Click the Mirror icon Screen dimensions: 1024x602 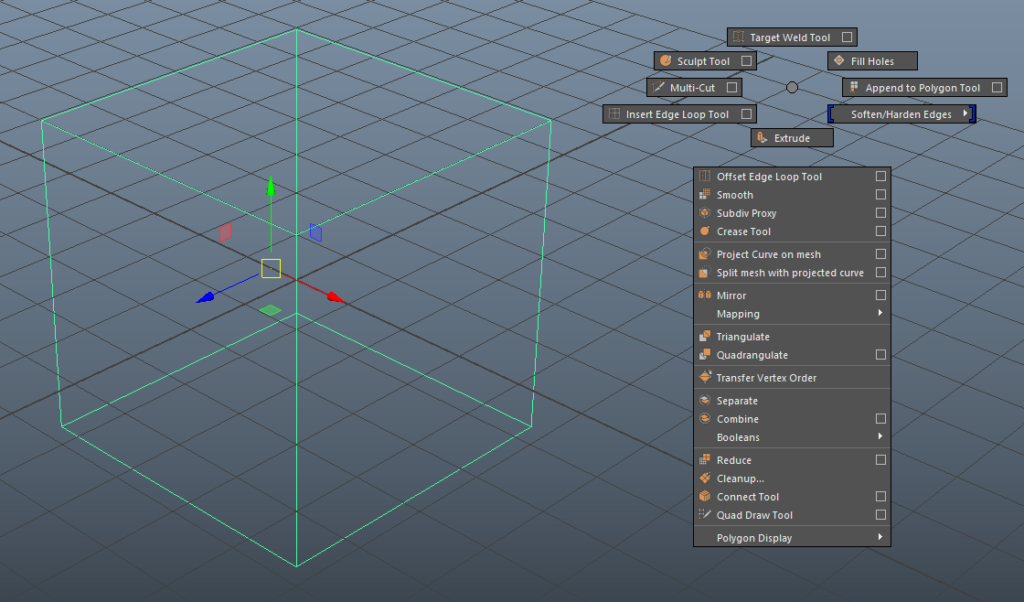click(x=705, y=294)
